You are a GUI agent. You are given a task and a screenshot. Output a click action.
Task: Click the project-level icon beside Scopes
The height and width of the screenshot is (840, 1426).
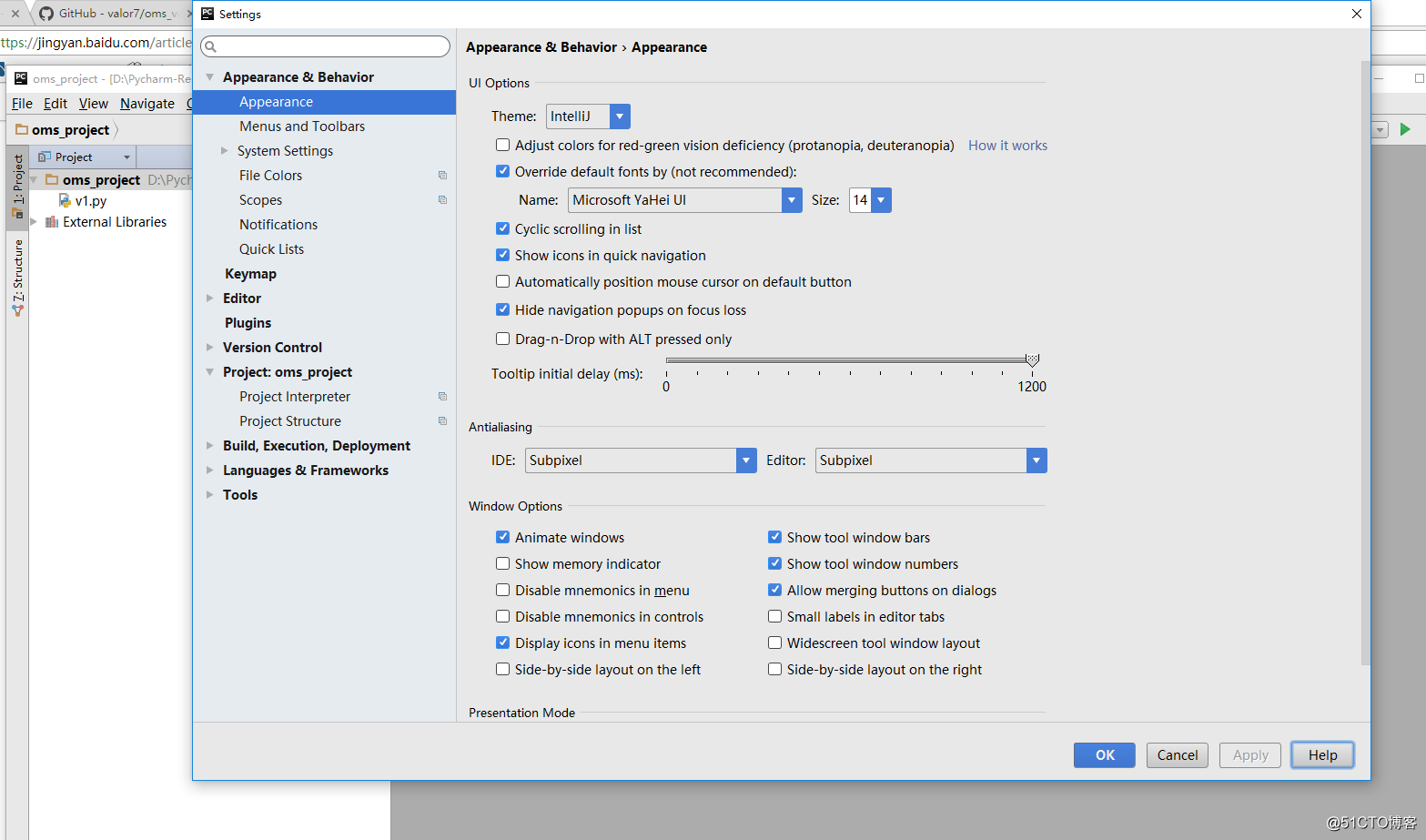pyautogui.click(x=442, y=200)
